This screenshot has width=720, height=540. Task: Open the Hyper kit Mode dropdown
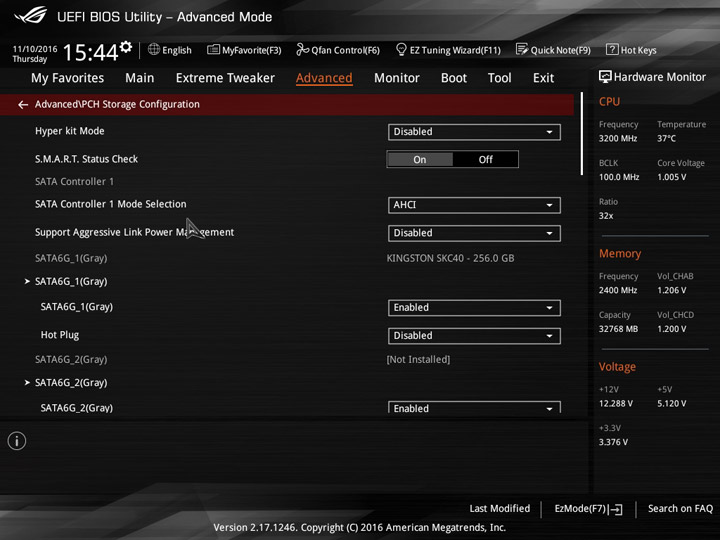point(474,132)
